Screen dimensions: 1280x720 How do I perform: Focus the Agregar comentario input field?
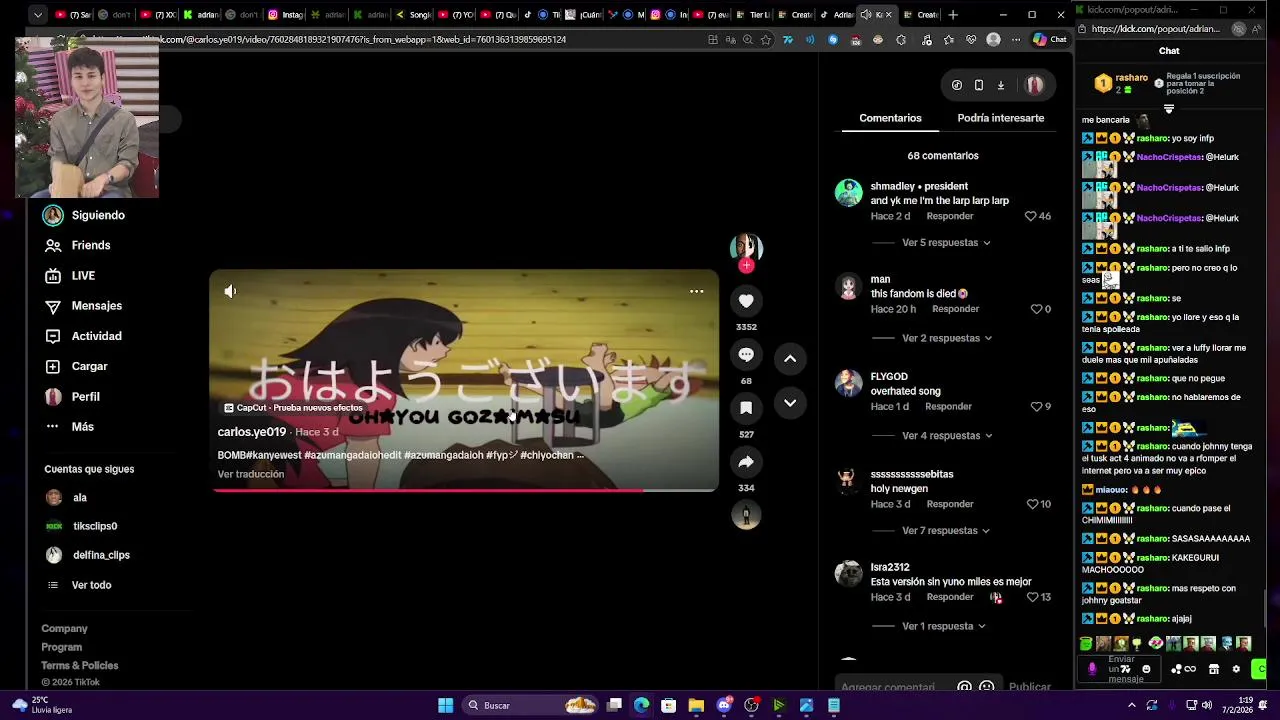[x=889, y=687]
